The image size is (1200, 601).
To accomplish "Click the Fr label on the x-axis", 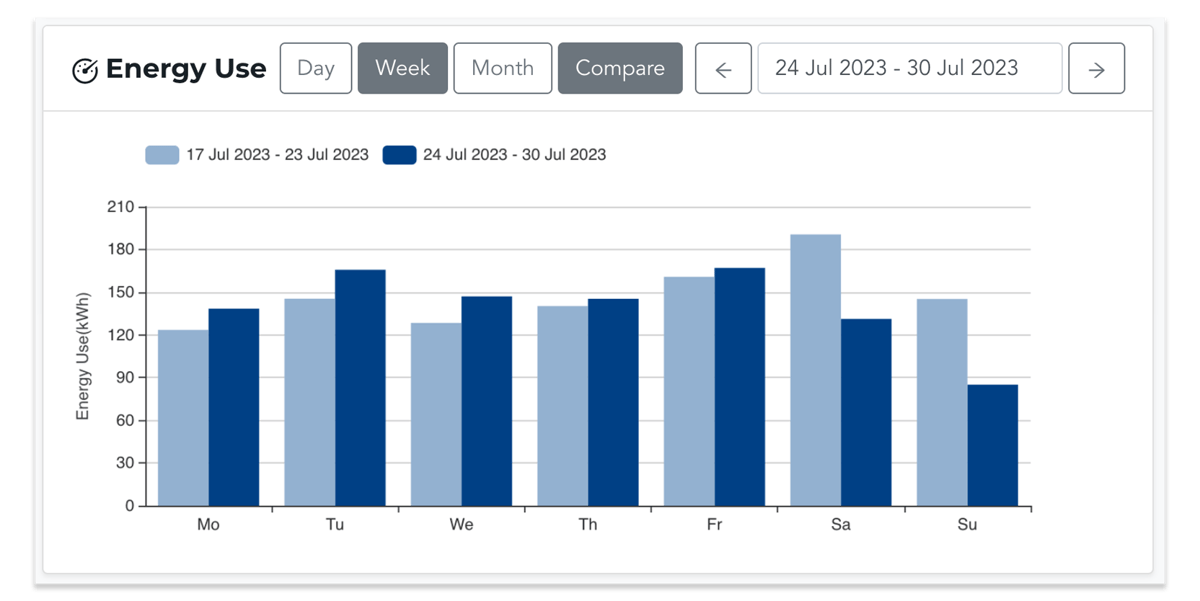I will (x=715, y=524).
